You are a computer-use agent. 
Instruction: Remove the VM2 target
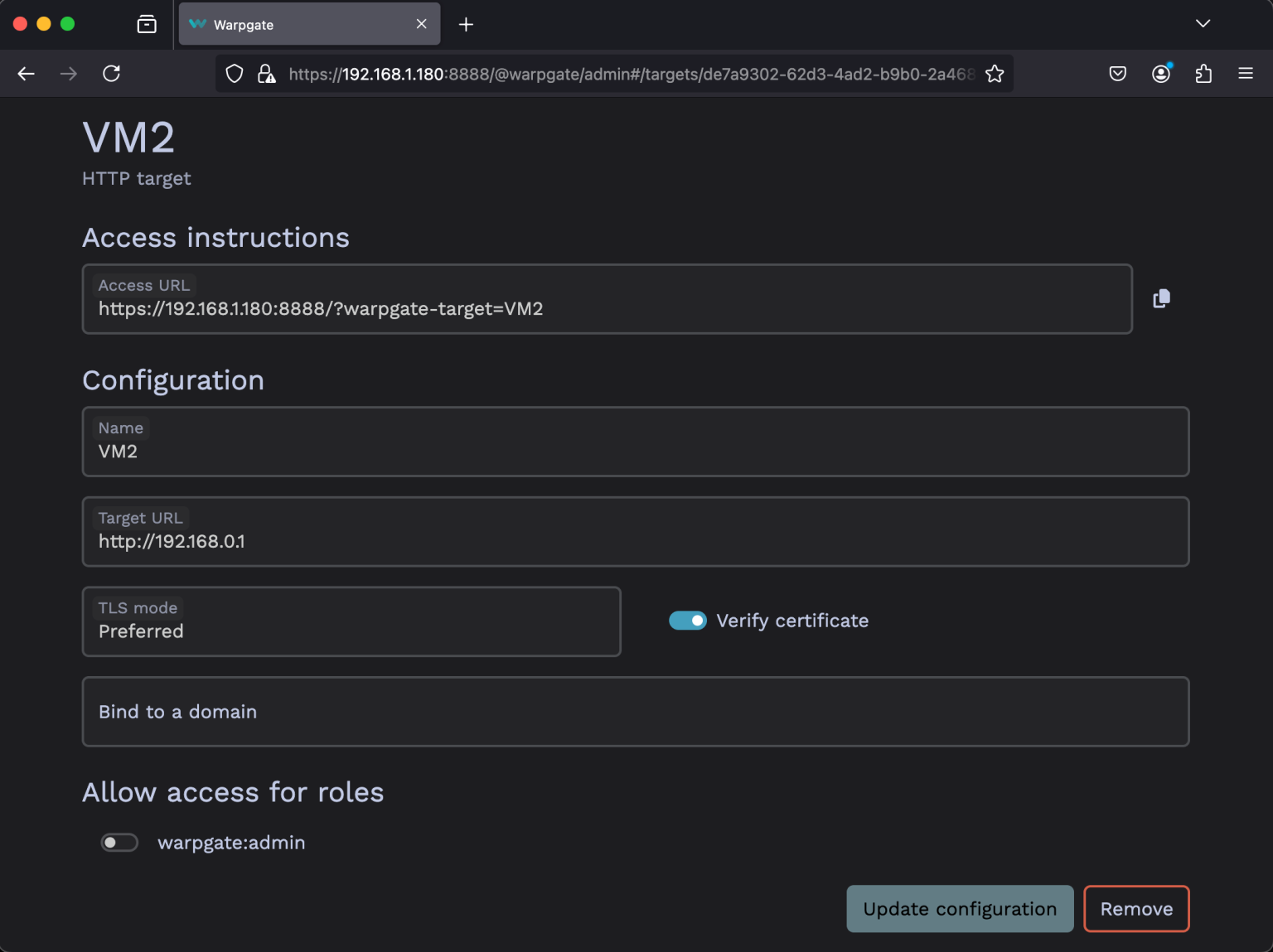(1136, 909)
